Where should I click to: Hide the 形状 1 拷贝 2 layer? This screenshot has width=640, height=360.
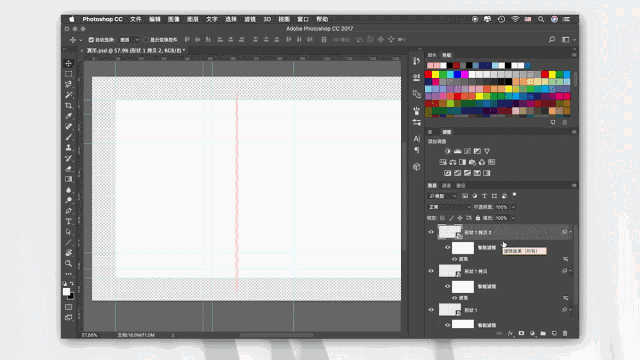click(431, 232)
